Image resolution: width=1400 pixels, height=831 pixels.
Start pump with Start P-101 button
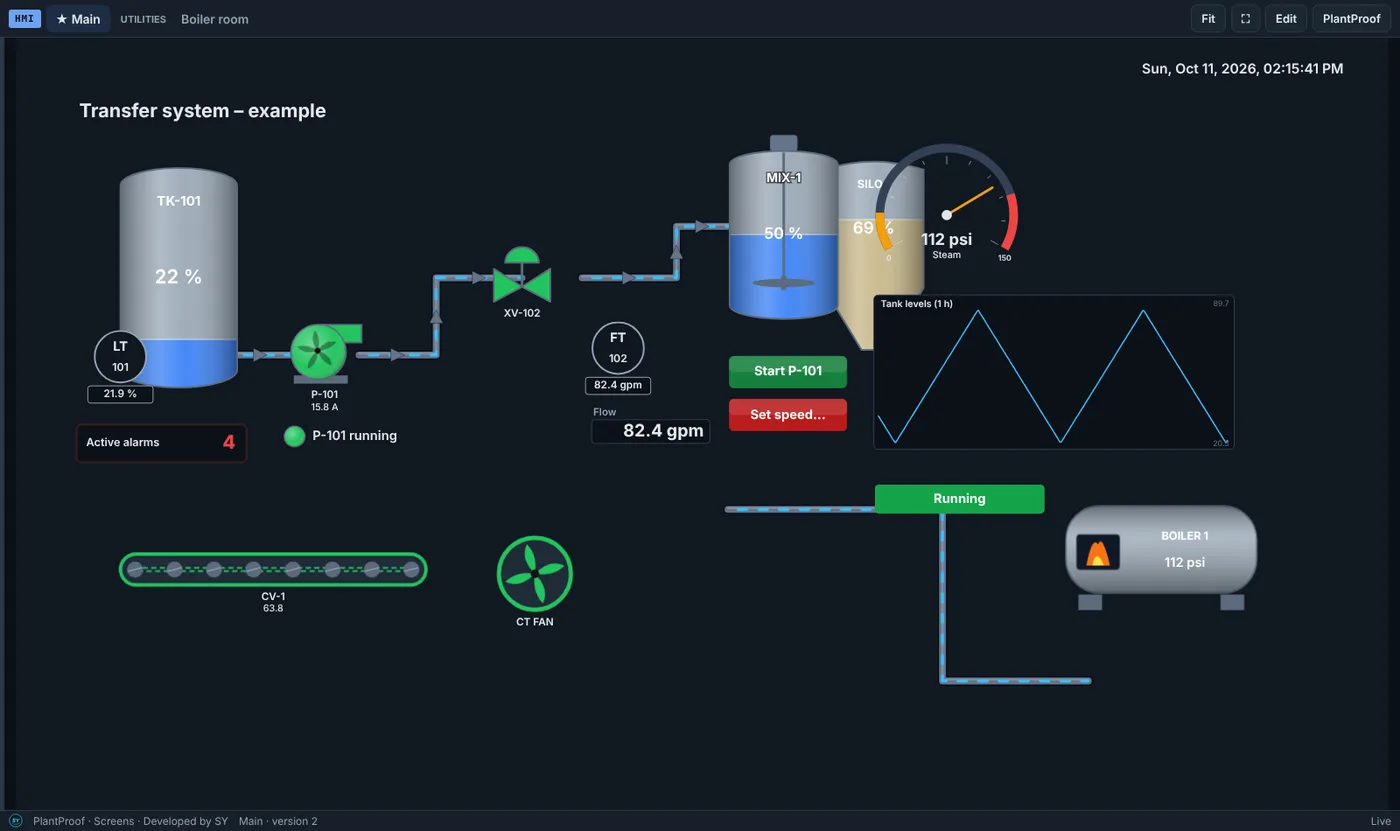[788, 371]
